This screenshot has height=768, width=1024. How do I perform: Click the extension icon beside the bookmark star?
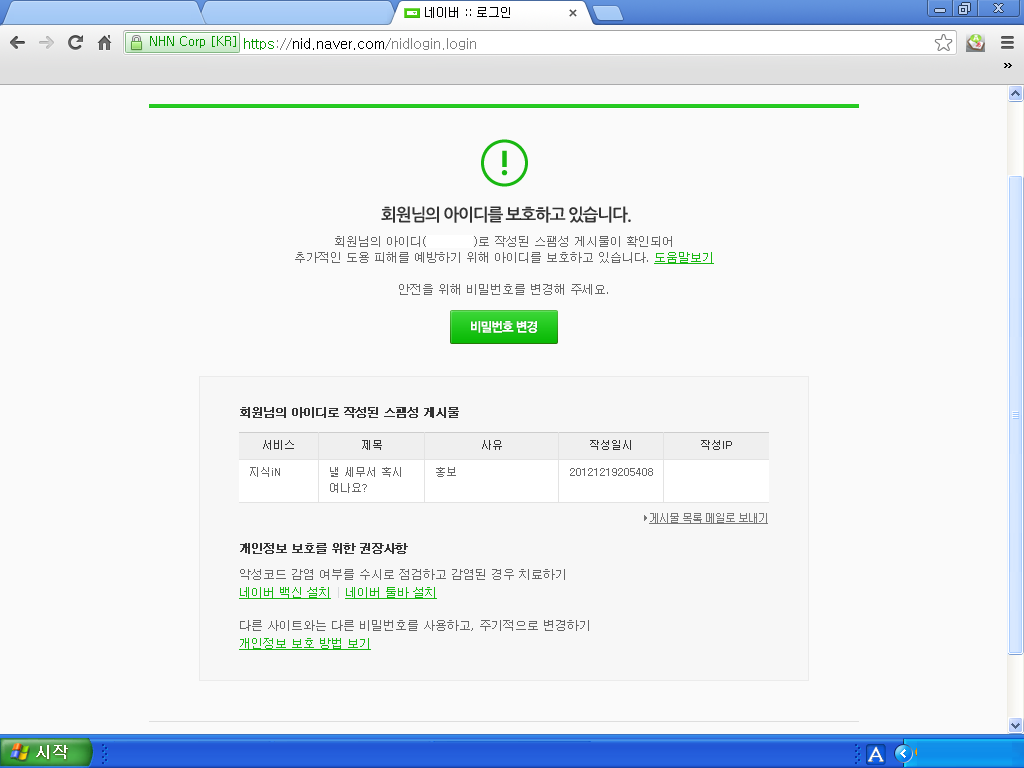[x=976, y=43]
